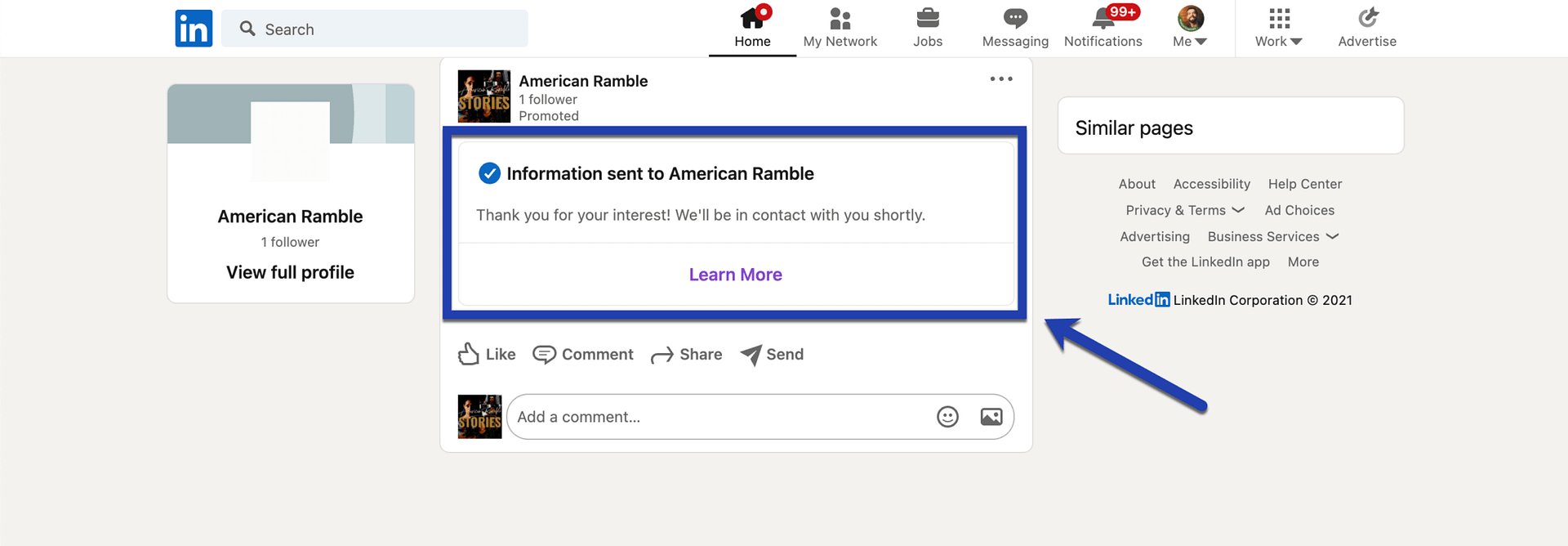Click the commenter avatar beside comment box
This screenshot has width=1568, height=546.
(x=480, y=417)
